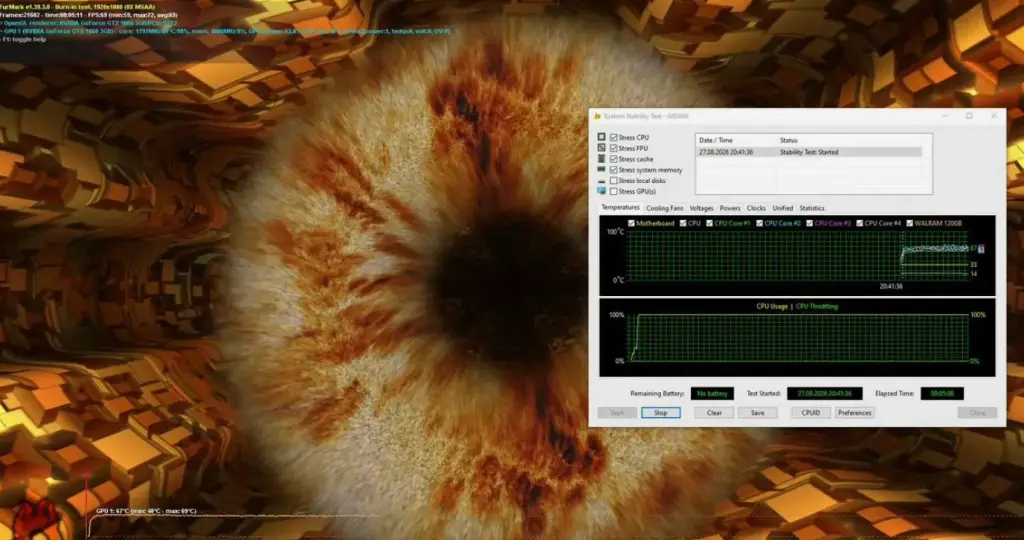
Task: Click the Test Started timestamp field
Action: [824, 394]
